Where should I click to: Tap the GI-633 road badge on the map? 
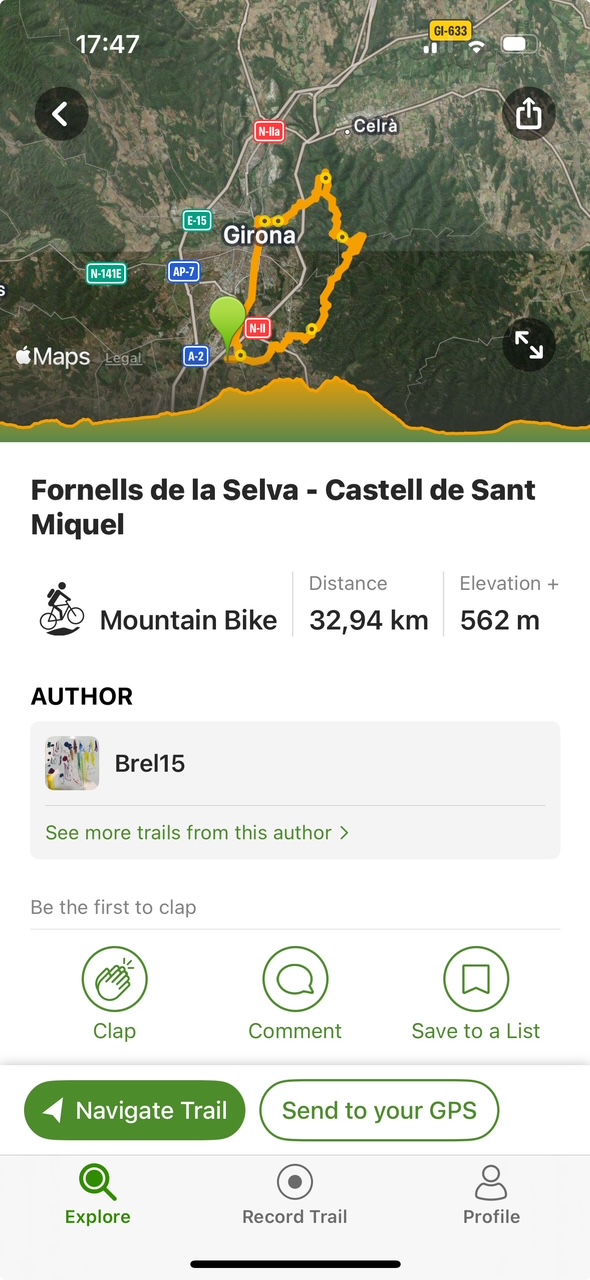click(450, 31)
